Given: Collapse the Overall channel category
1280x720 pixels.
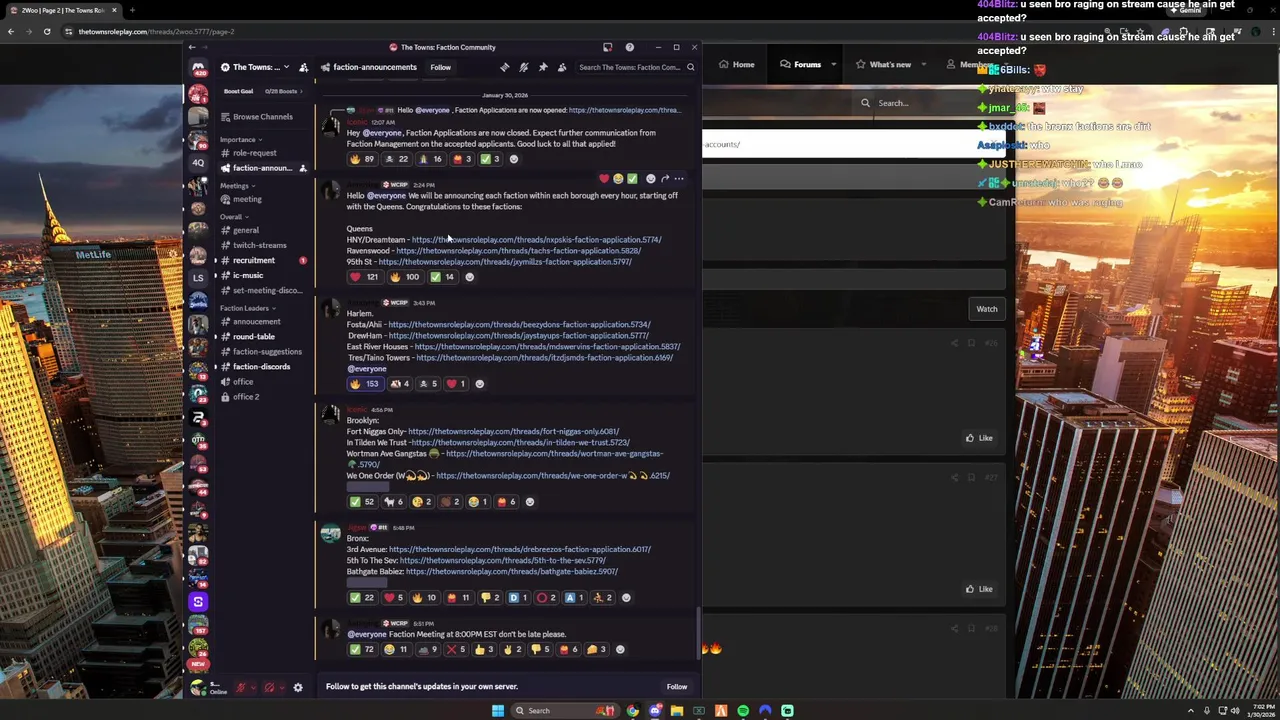Looking at the screenshot, I should coord(234,217).
